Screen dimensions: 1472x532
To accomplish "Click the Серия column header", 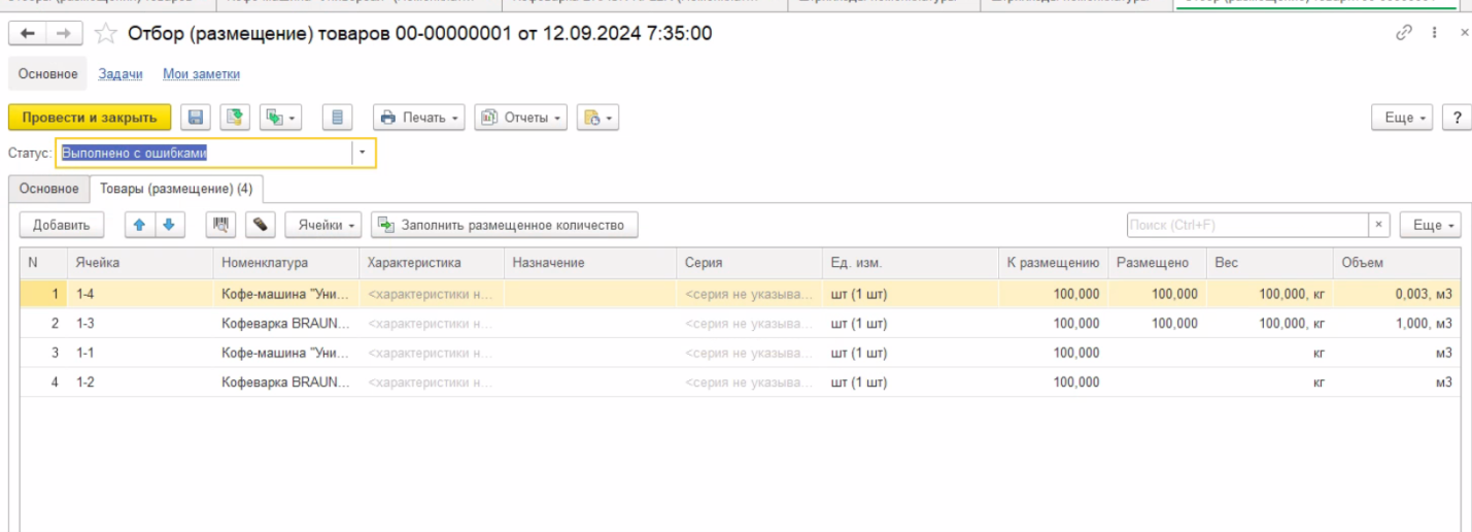I will point(749,263).
